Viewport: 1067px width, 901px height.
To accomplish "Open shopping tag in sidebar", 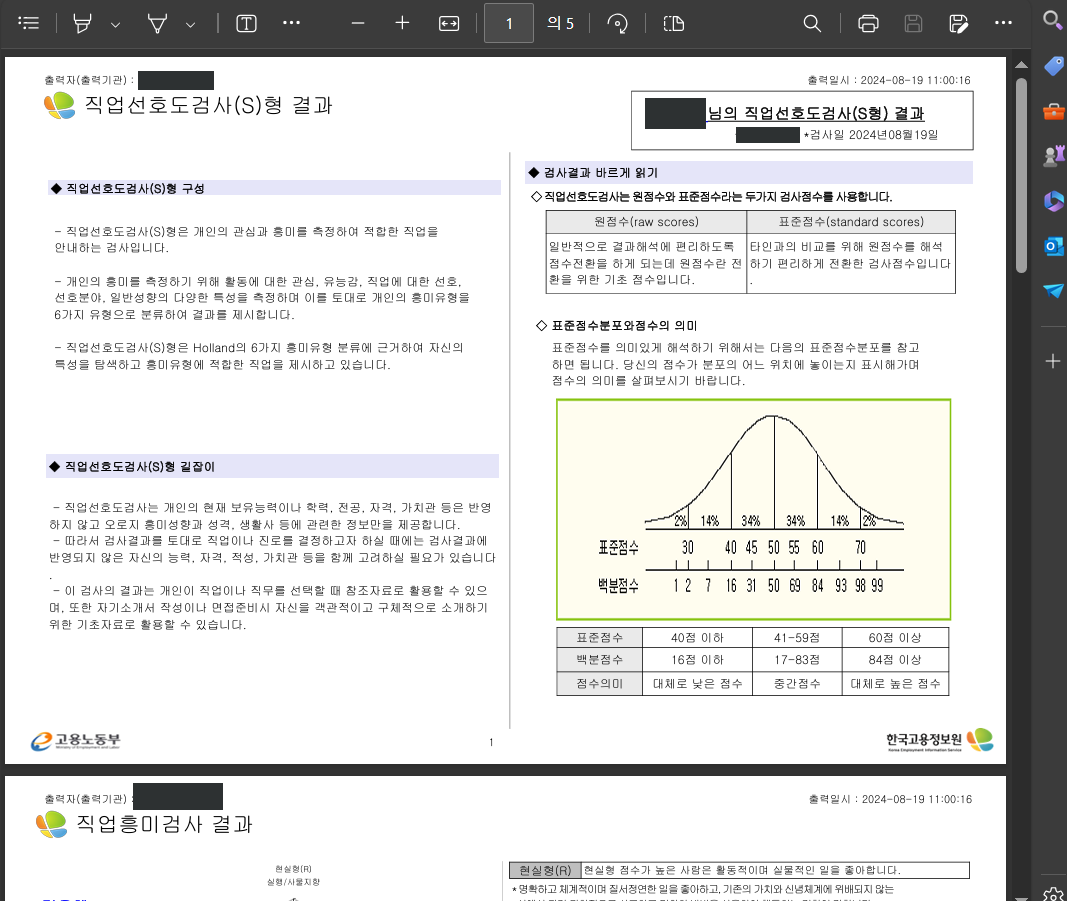I will click(x=1053, y=66).
